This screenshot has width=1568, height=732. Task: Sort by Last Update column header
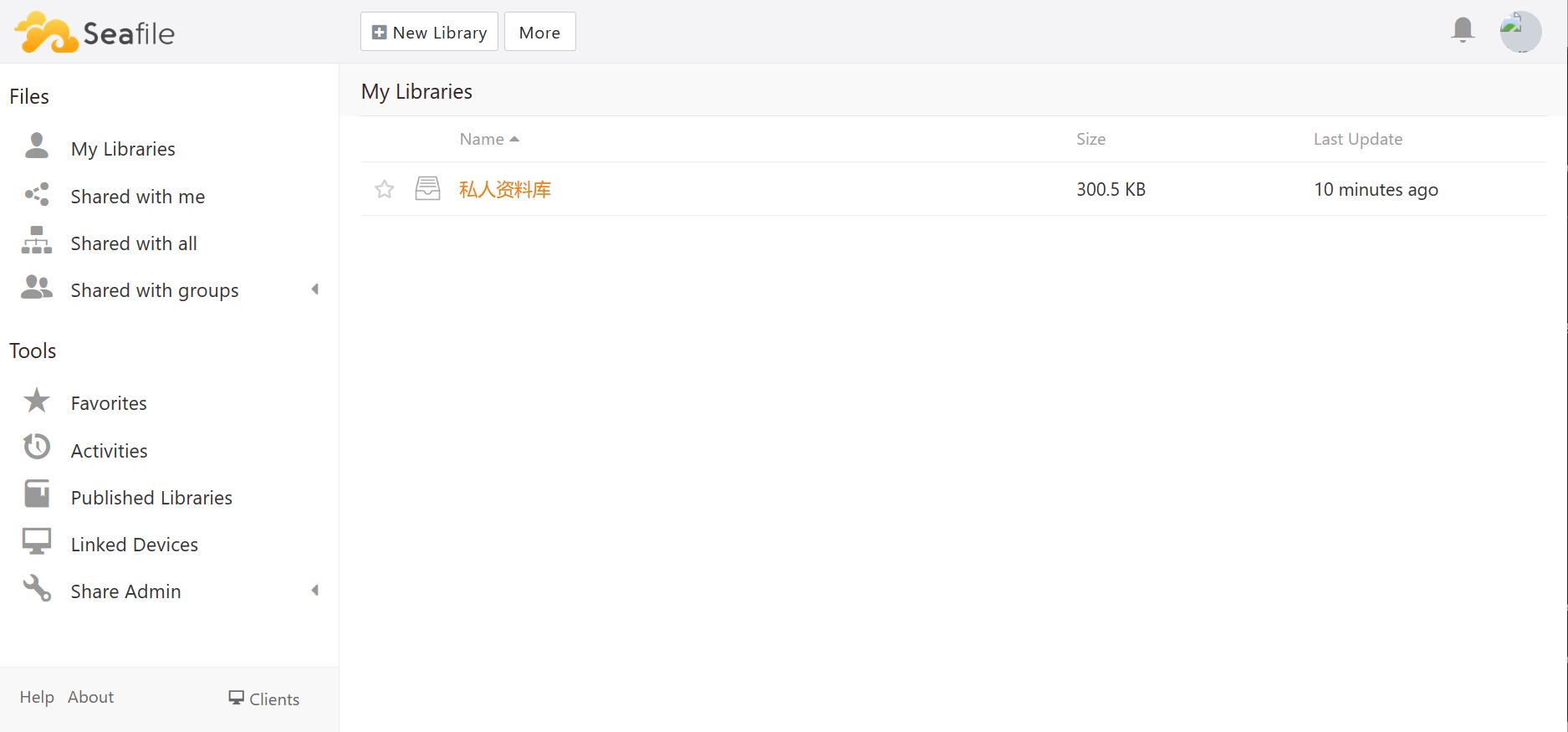point(1358,139)
